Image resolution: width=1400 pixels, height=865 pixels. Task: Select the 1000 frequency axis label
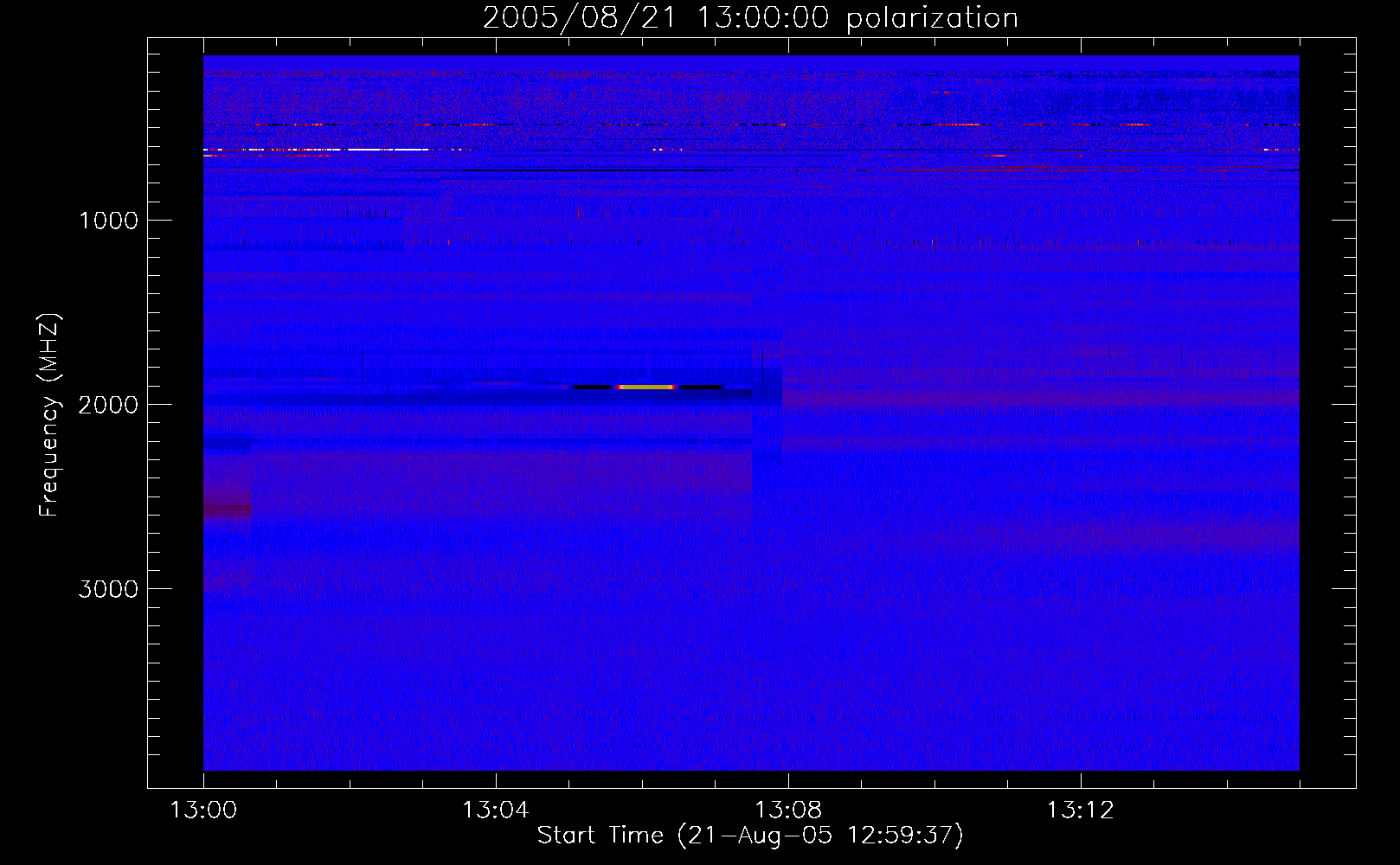click(x=108, y=221)
